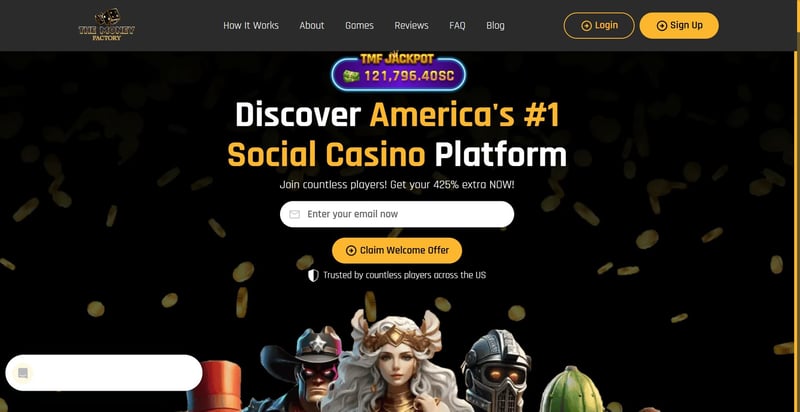
Task: Open the TMF Jackpot amount banner
Action: (x=398, y=73)
